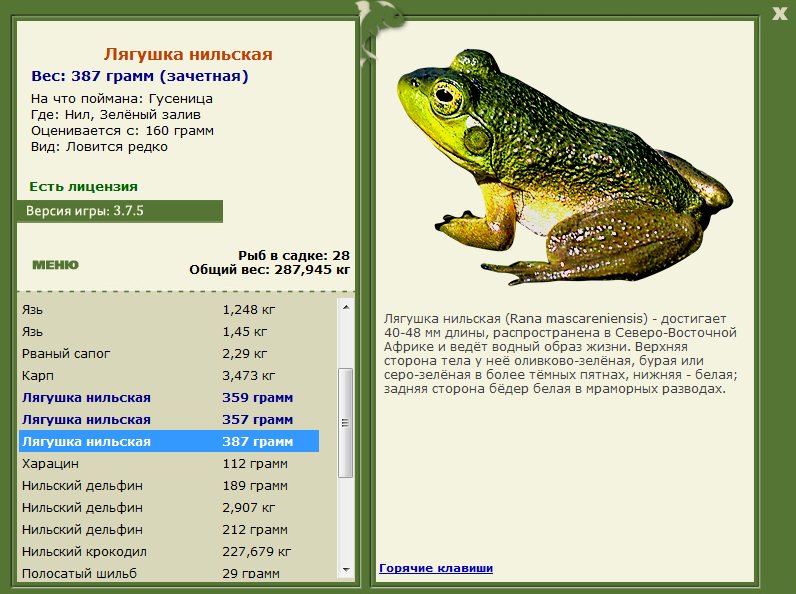The image size is (796, 594).
Task: Click the Версия игры 3.7.5 banner
Action: pyautogui.click(x=120, y=211)
